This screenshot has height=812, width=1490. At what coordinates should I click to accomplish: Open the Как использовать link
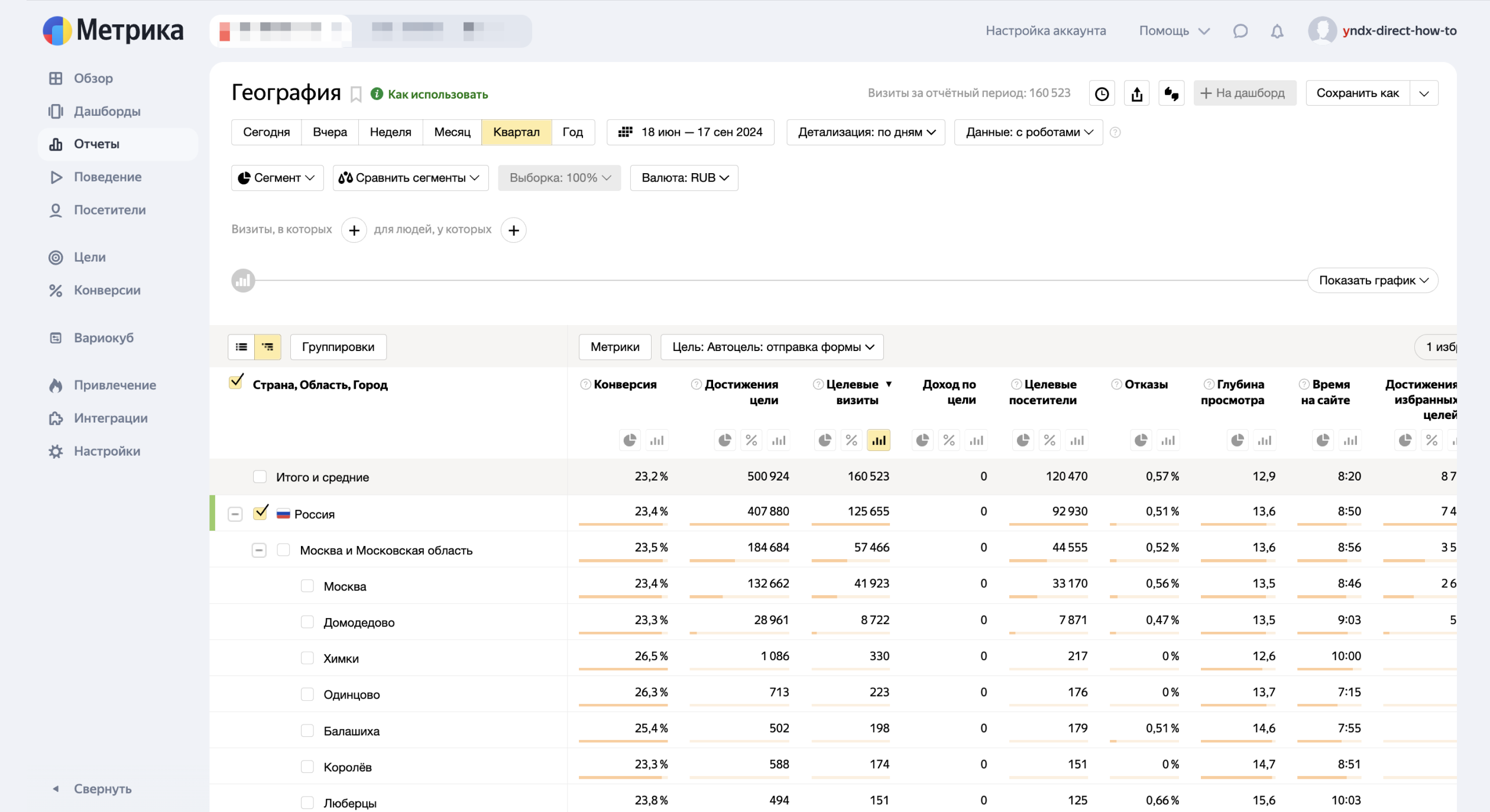(x=437, y=95)
